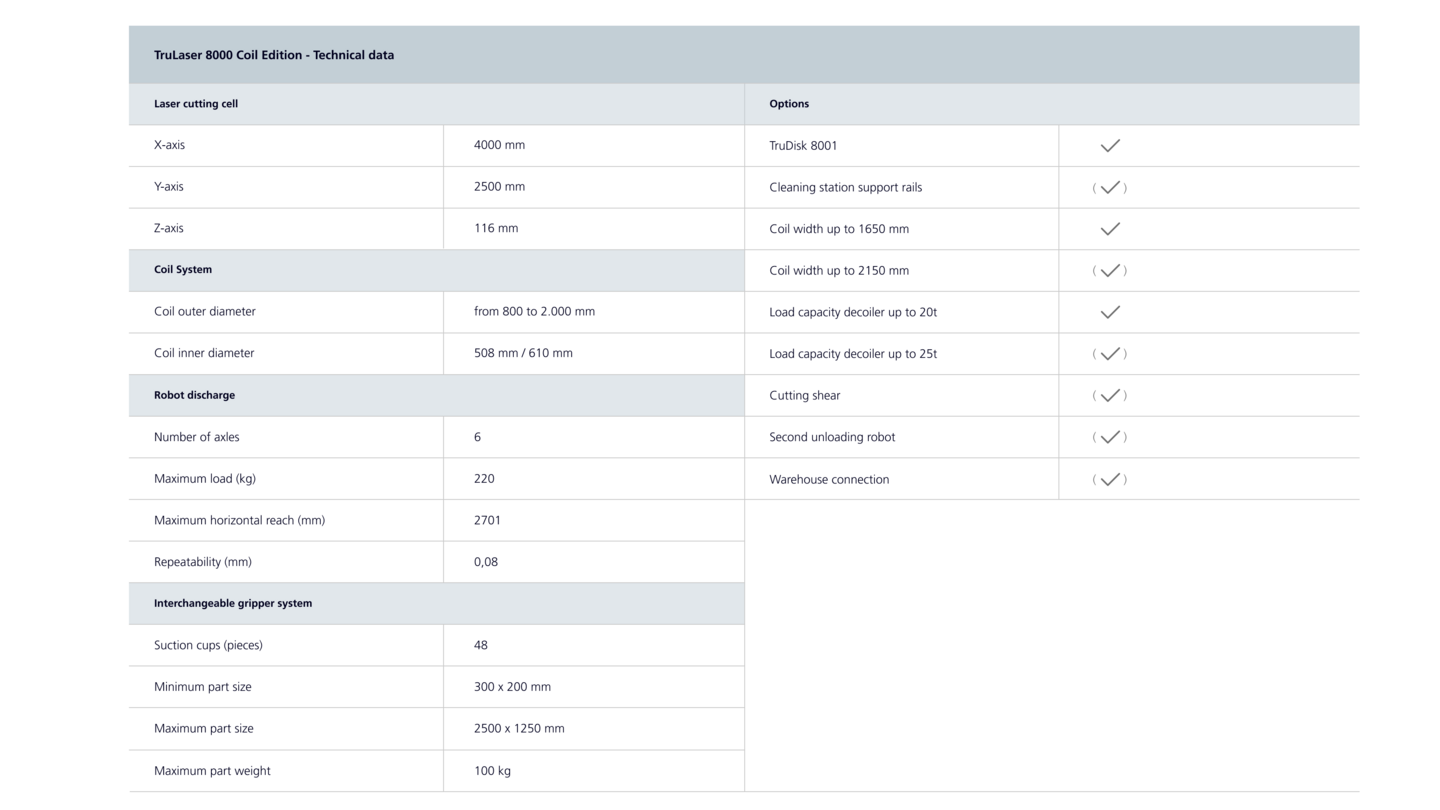Select the Coil width up to 1650 mm checkmark
Screen dimensions: 1440x810
coord(1109,229)
